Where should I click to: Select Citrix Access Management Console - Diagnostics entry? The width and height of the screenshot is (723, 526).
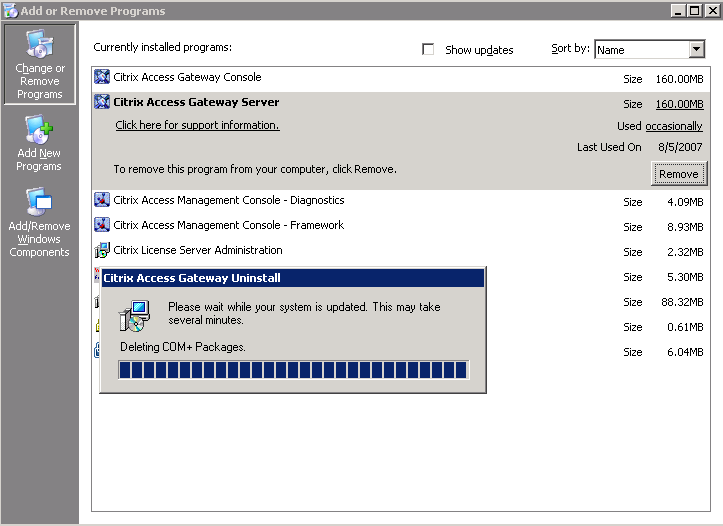point(400,201)
